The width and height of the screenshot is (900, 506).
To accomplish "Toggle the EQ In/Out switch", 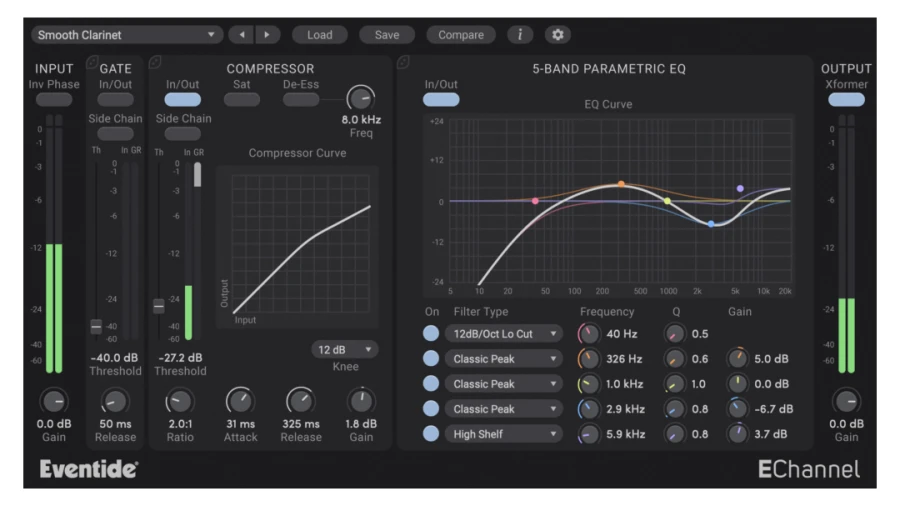I will point(441,100).
